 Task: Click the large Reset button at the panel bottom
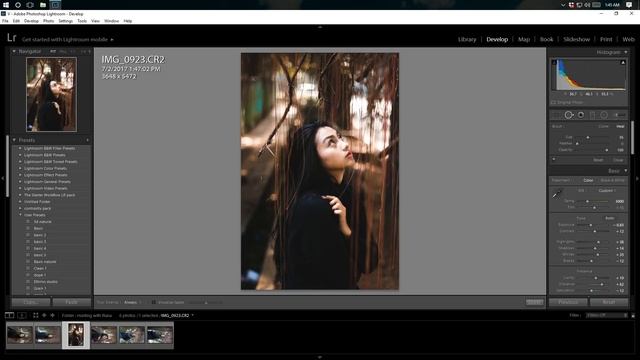point(609,302)
